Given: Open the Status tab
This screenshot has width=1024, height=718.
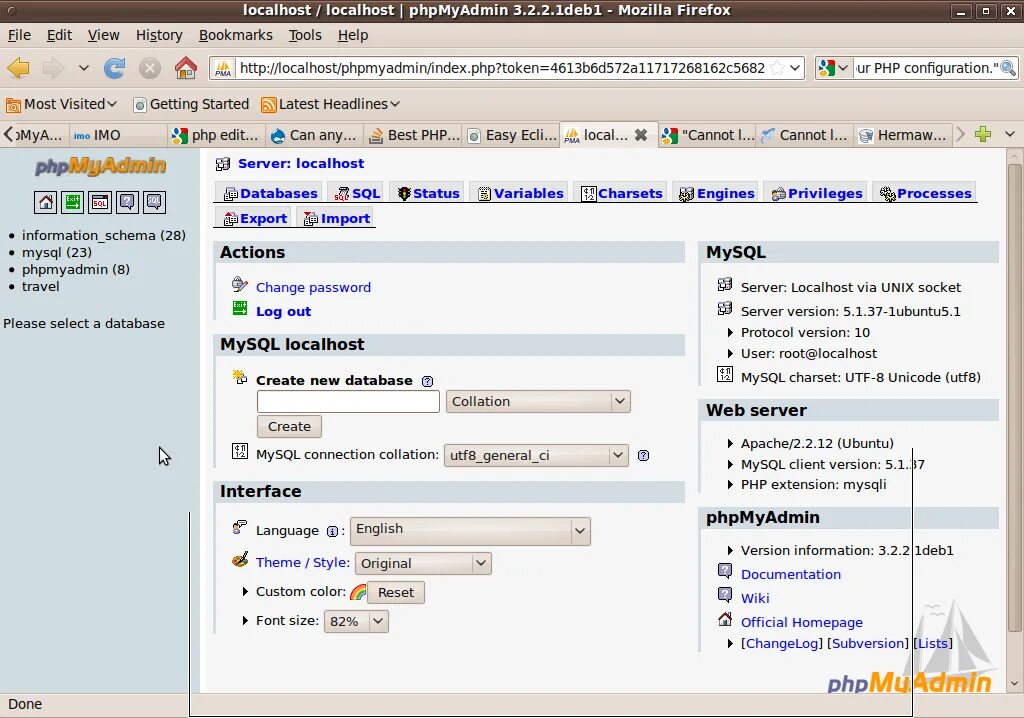Looking at the screenshot, I should pos(428,193).
